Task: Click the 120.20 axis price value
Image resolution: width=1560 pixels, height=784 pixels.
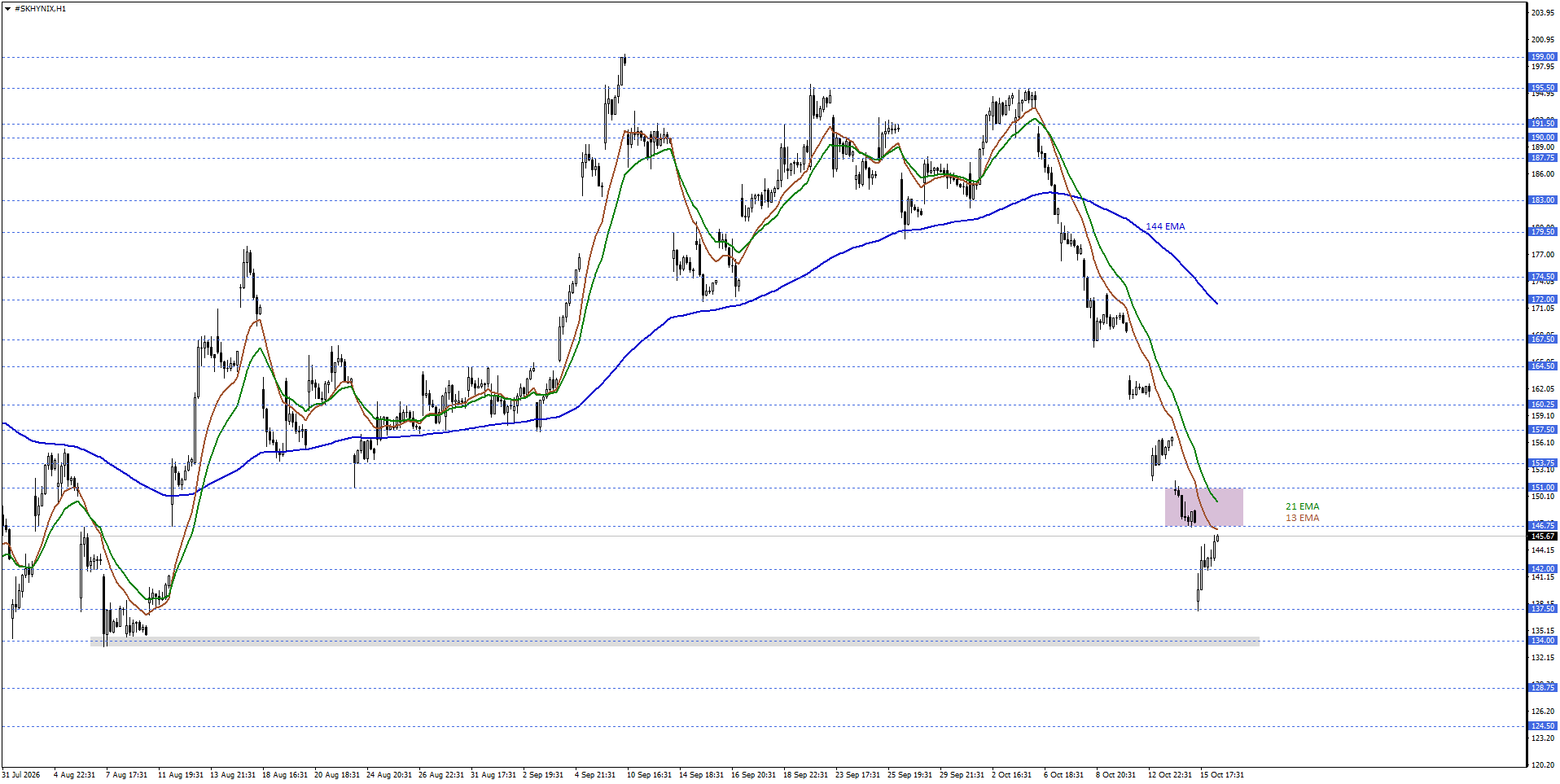Action: (1542, 765)
